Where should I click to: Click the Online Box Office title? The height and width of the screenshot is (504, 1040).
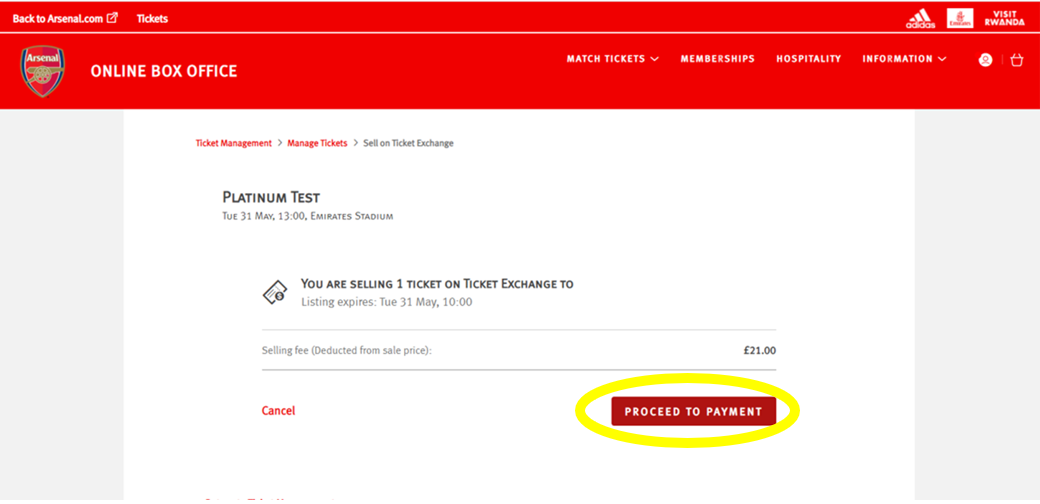(164, 72)
